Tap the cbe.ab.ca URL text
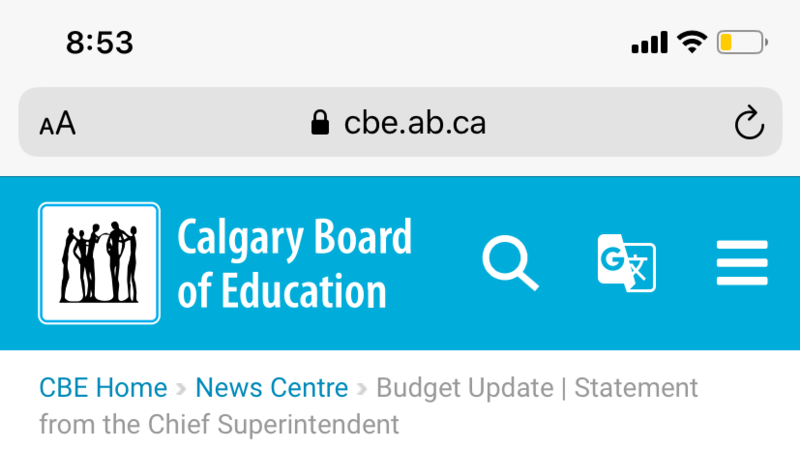Viewport: 800px width, 450px height. 415,123
